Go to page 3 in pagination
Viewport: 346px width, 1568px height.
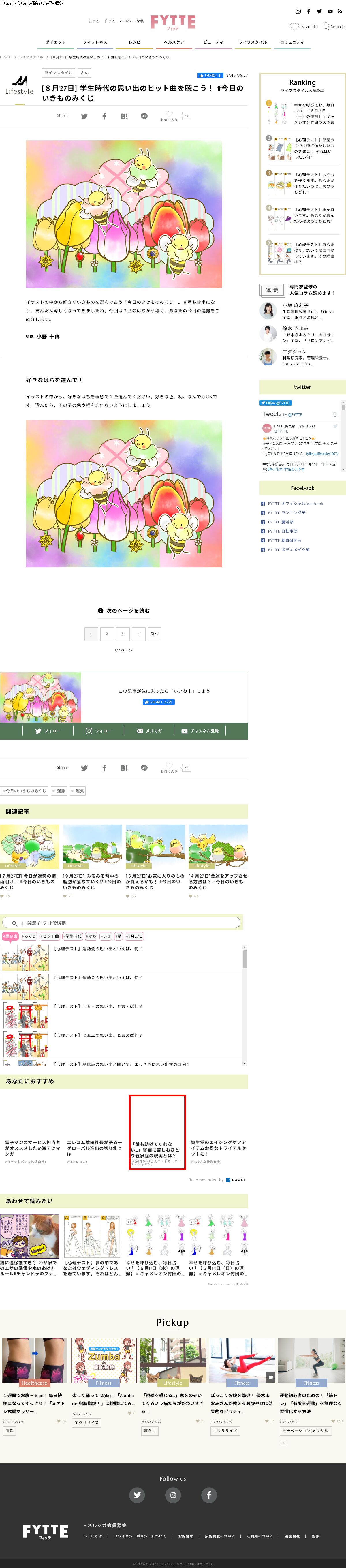123,634
